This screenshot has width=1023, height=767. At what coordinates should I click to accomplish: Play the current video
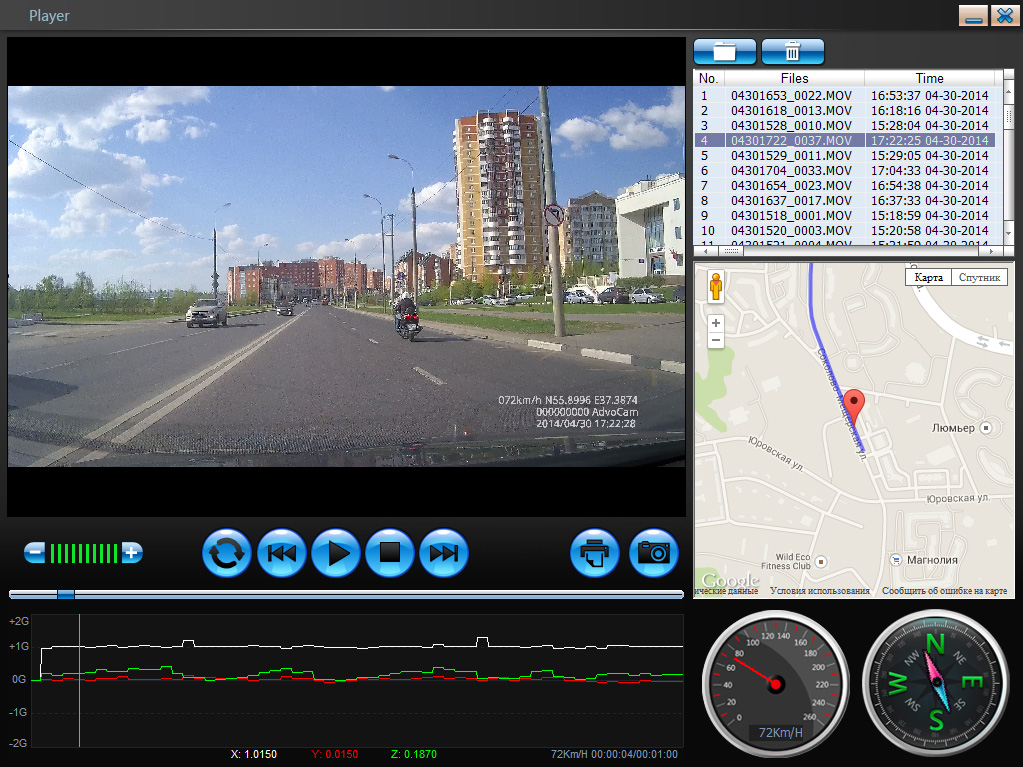coord(336,553)
